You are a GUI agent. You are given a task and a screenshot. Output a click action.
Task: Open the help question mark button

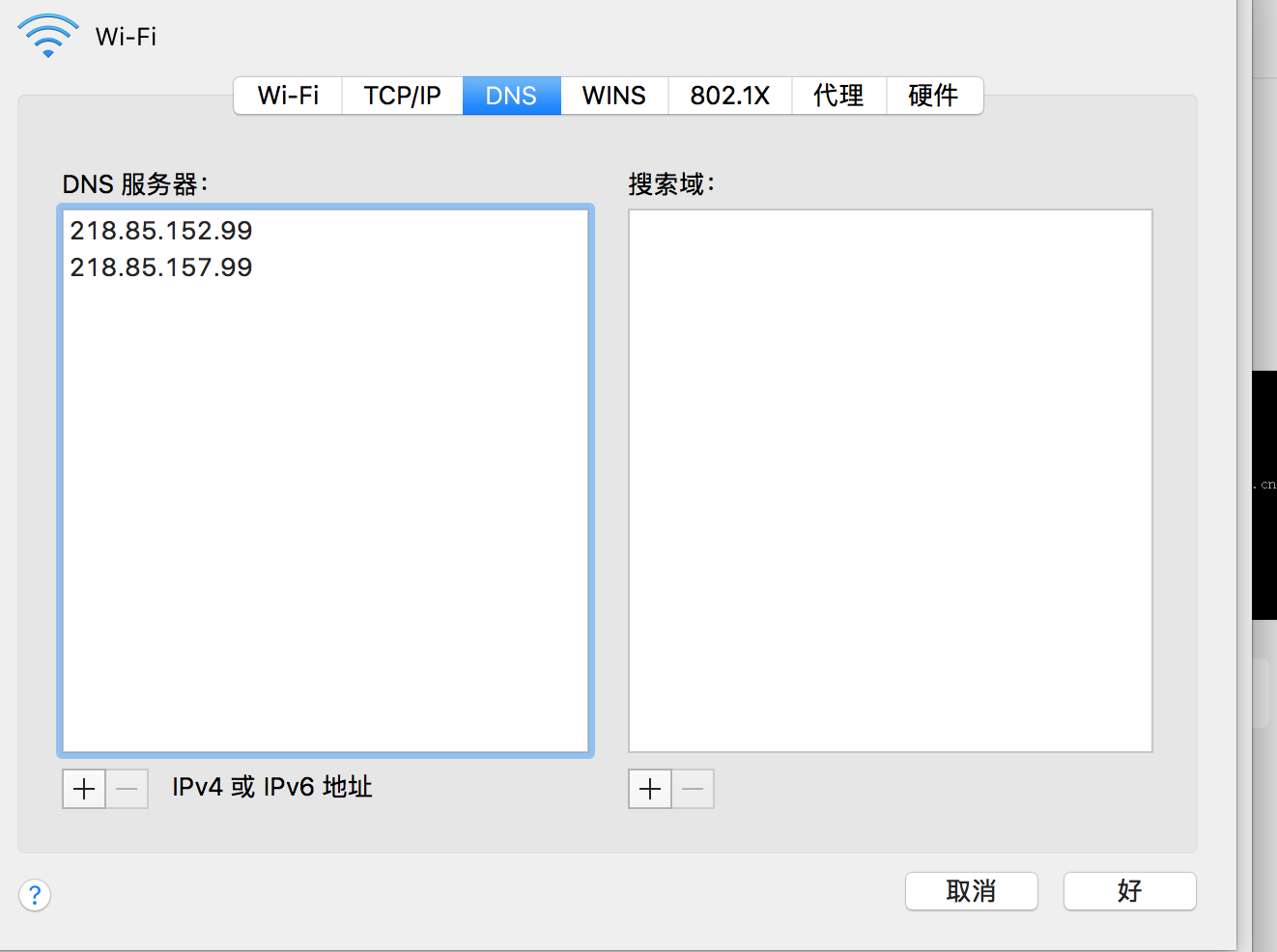35,895
